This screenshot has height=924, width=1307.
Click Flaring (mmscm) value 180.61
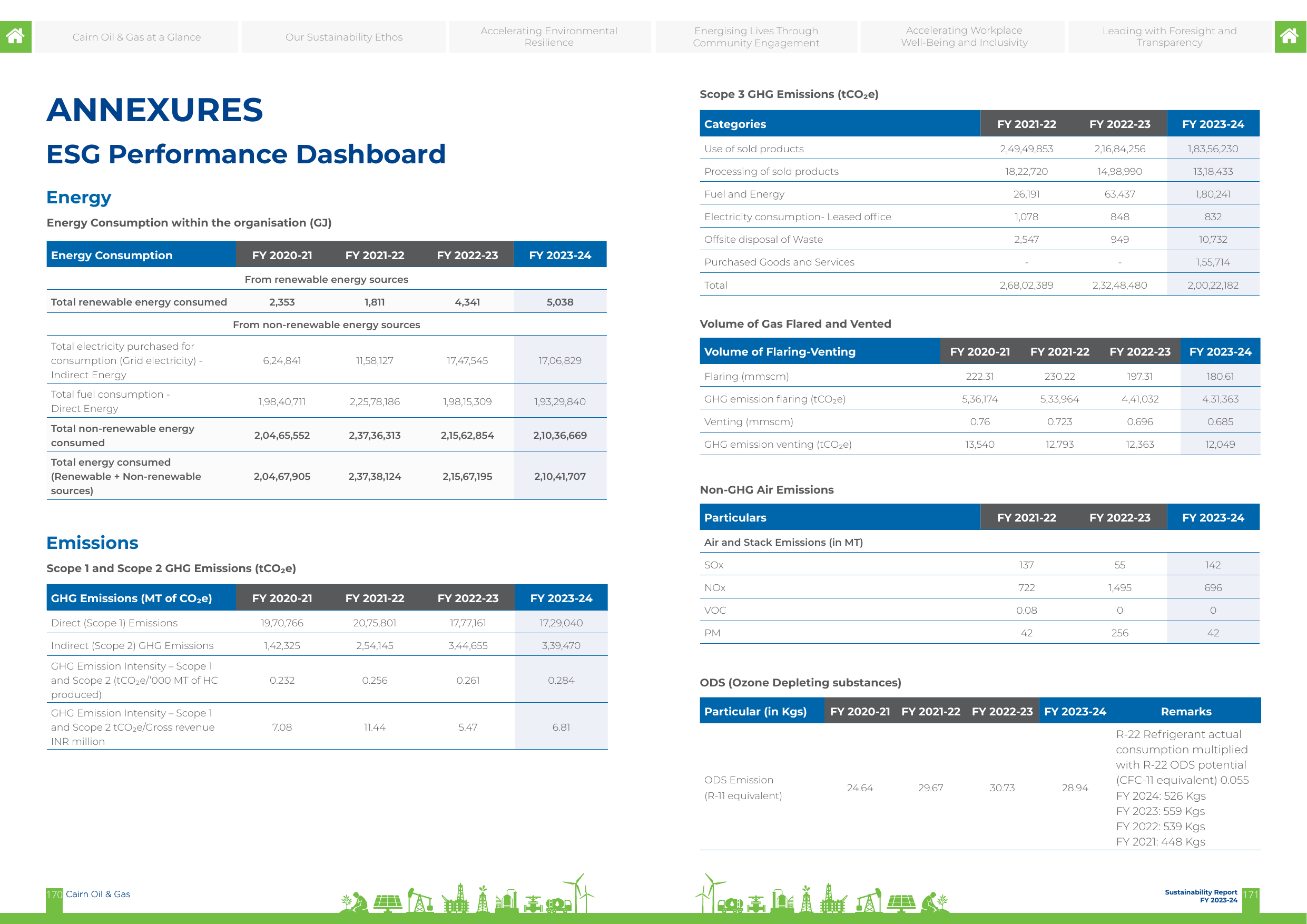coord(1221,376)
